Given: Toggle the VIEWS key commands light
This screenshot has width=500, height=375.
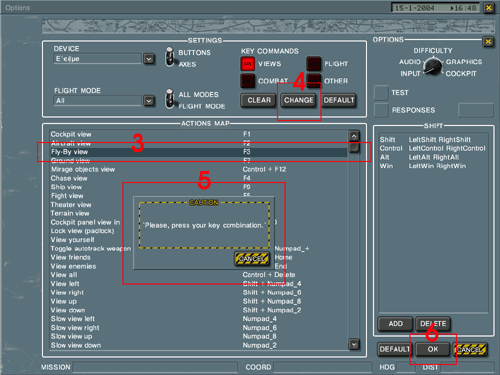Looking at the screenshot, I should [247, 64].
